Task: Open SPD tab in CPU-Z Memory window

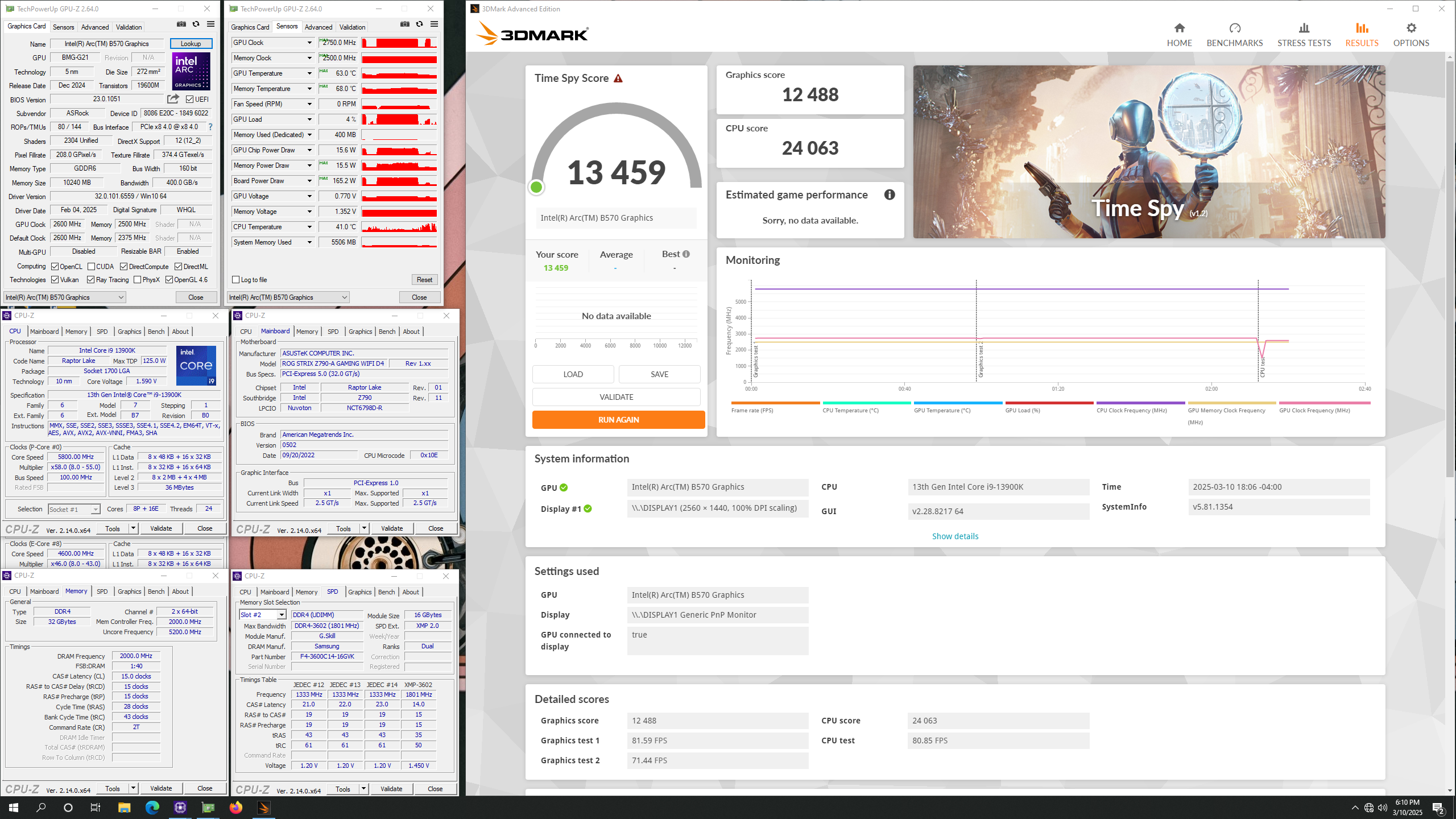Action: coord(102,591)
